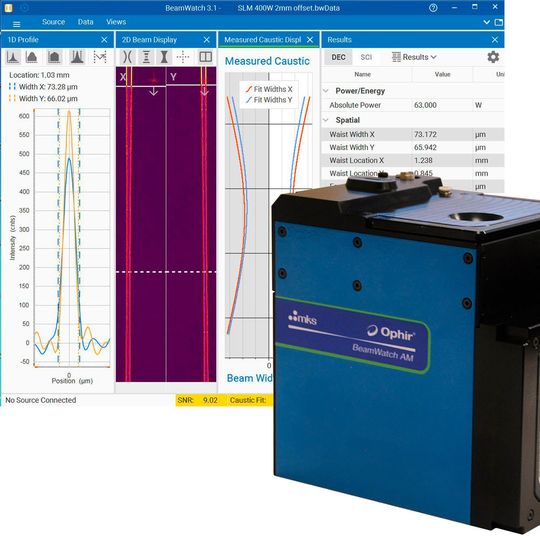This screenshot has height=539, width=540.
Task: Select the Waist Width Y row
Action: tap(412, 147)
